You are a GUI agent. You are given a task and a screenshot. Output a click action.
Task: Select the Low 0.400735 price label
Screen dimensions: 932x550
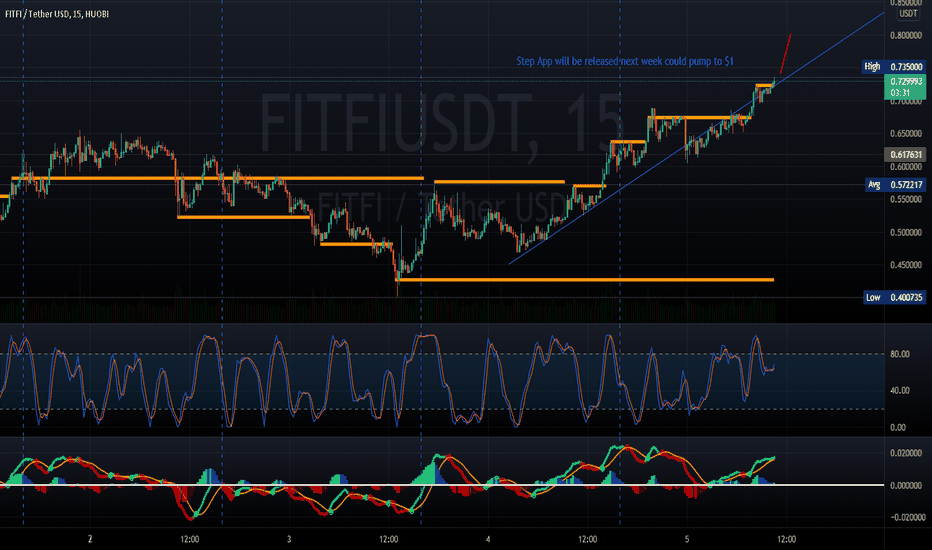pos(895,297)
